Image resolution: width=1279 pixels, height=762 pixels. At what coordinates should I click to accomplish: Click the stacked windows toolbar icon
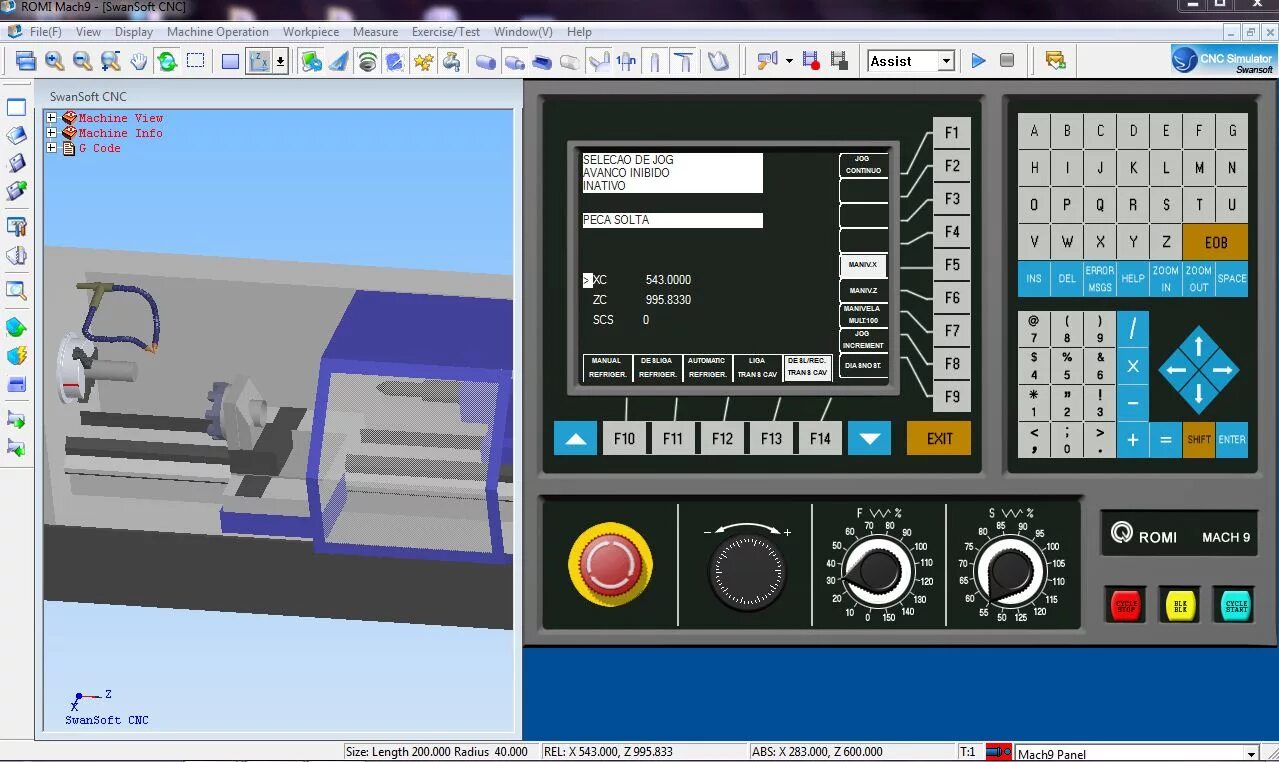(26, 61)
